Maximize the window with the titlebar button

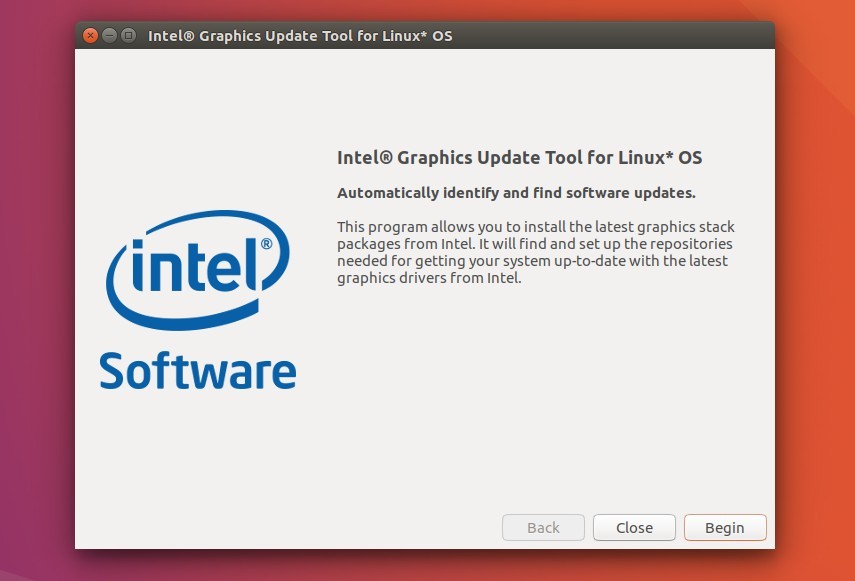pos(129,35)
